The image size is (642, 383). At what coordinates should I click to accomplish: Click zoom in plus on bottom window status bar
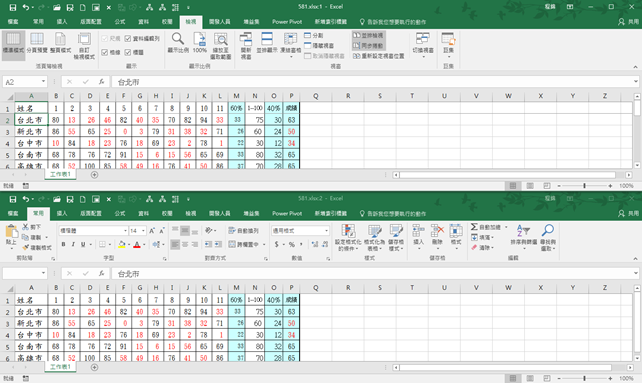pos(610,378)
